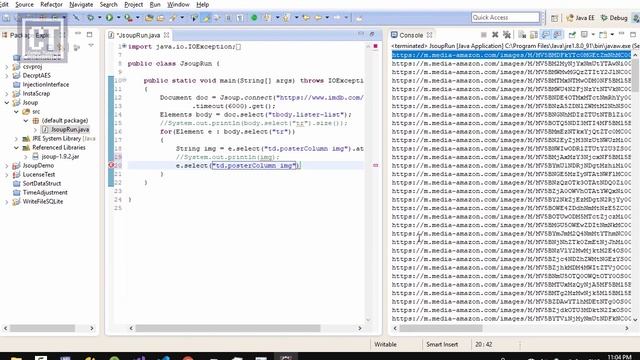Click the Run External Tools icon

click(x=128, y=18)
